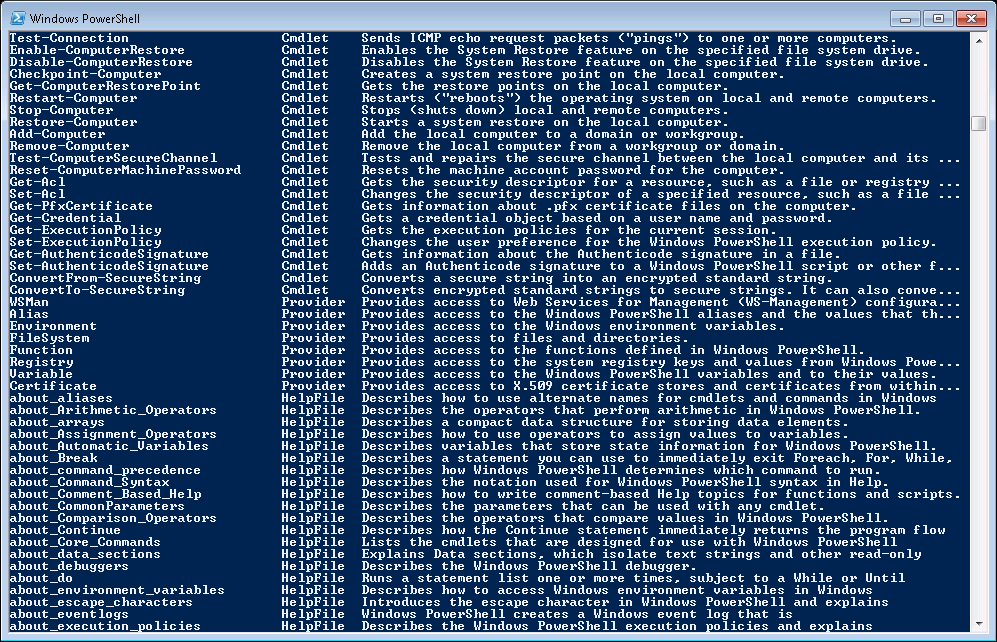
Task: Select the about_execution_policies help topic
Action: coord(105,626)
